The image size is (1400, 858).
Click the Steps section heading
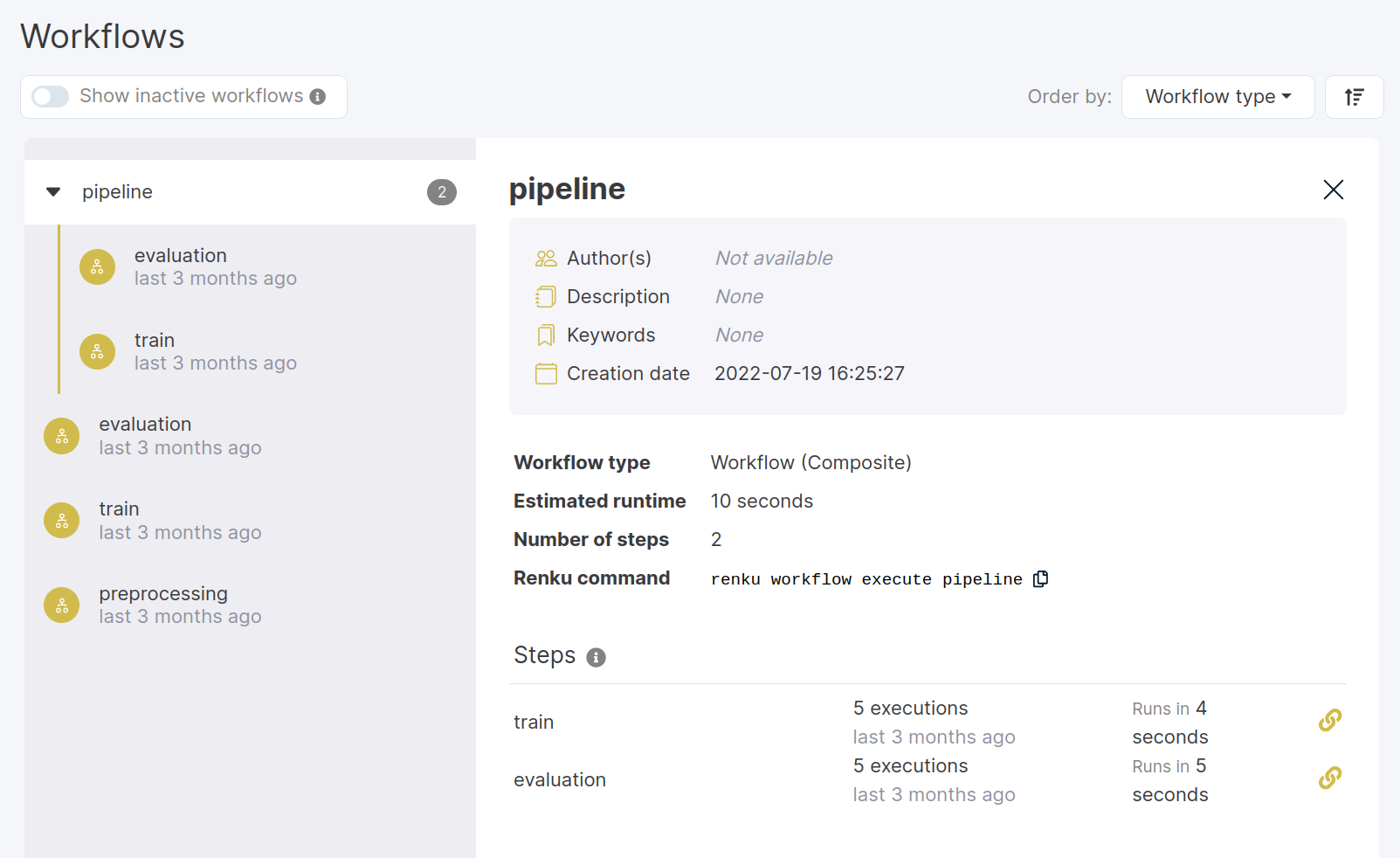coord(544,655)
